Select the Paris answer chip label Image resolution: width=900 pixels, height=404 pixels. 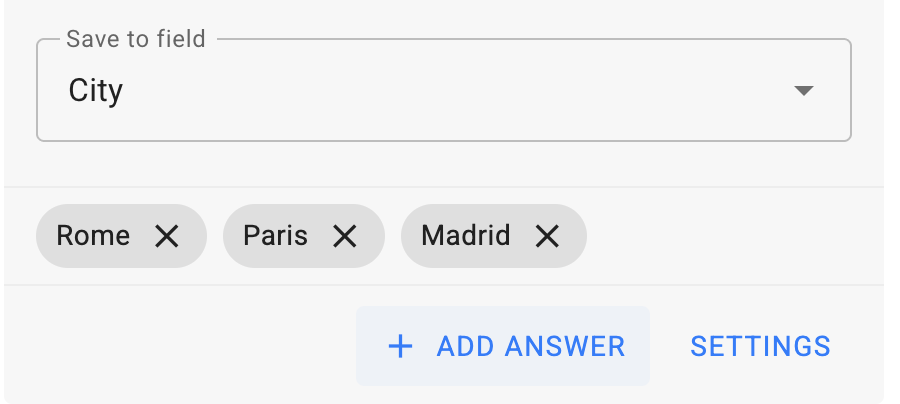tap(275, 236)
